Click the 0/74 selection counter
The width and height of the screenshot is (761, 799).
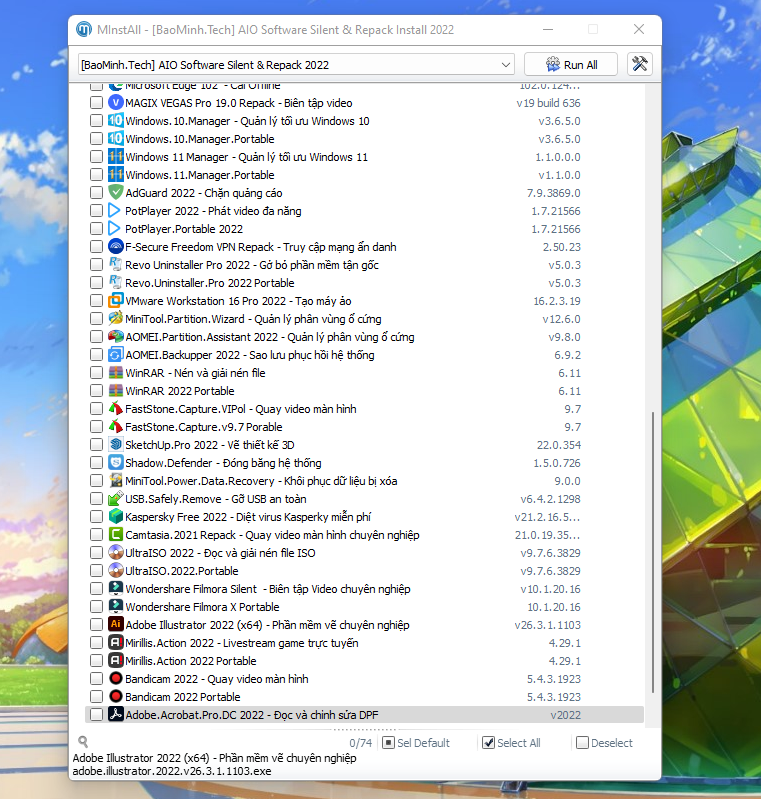[x=360, y=742]
